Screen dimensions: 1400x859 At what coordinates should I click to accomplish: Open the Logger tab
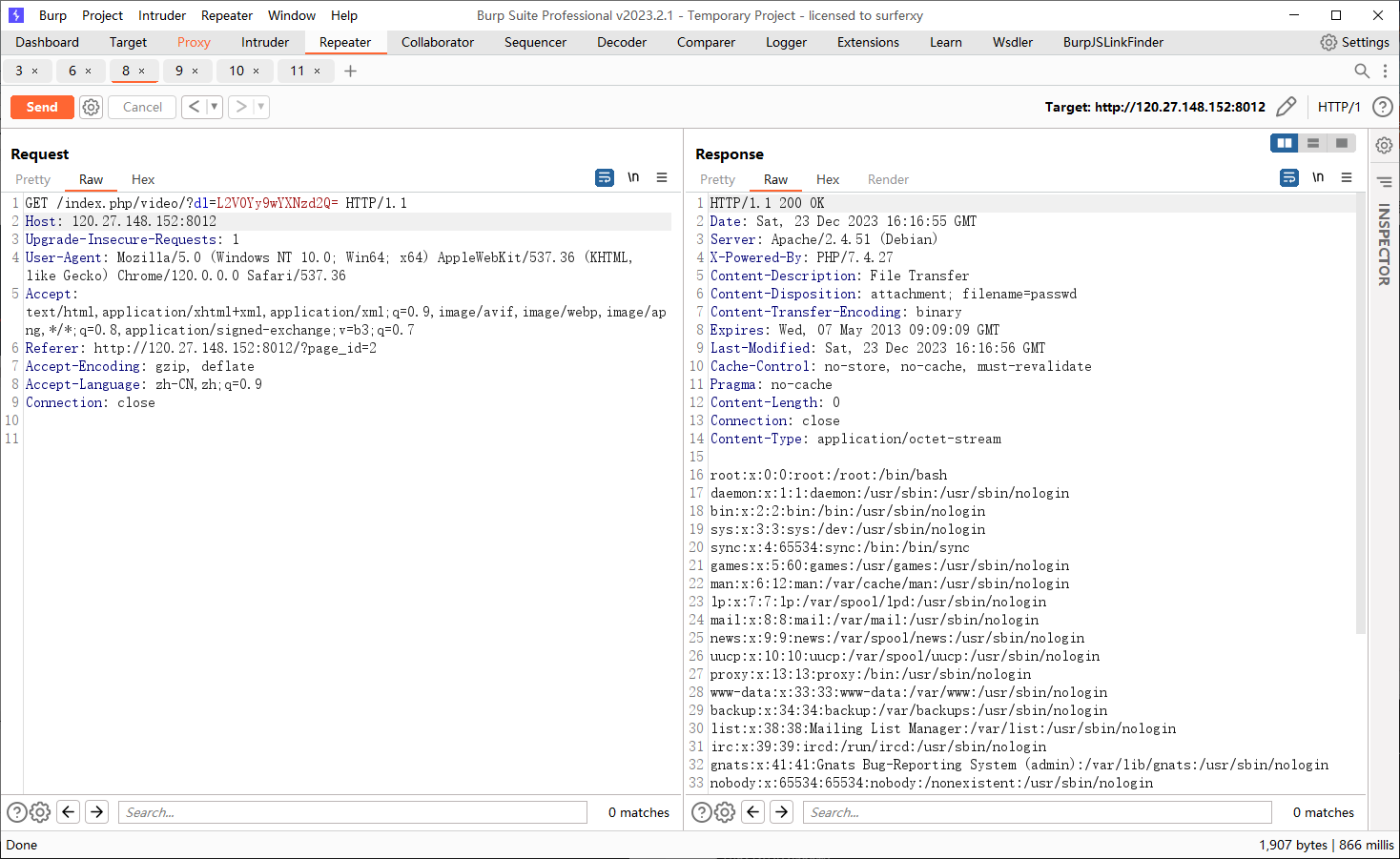786,42
